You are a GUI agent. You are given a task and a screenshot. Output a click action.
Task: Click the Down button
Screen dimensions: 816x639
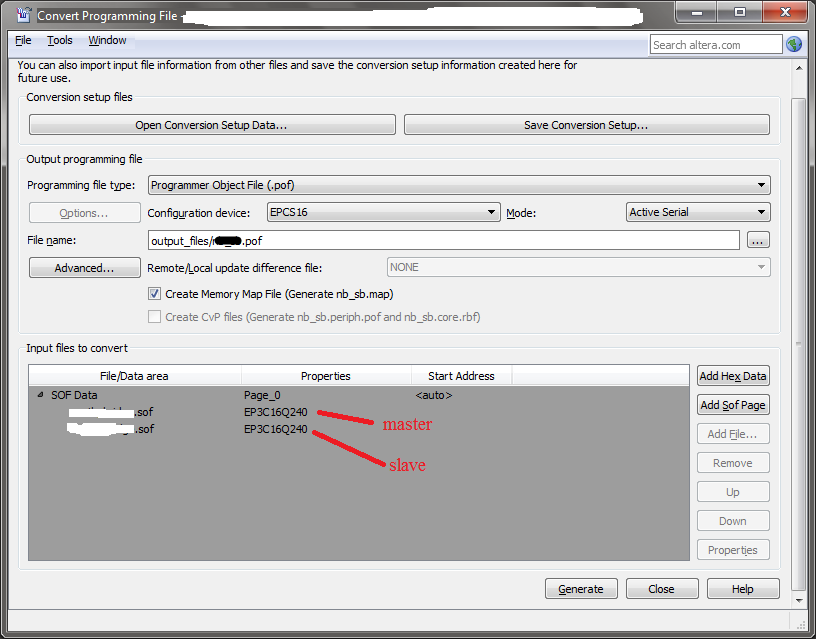pos(733,521)
